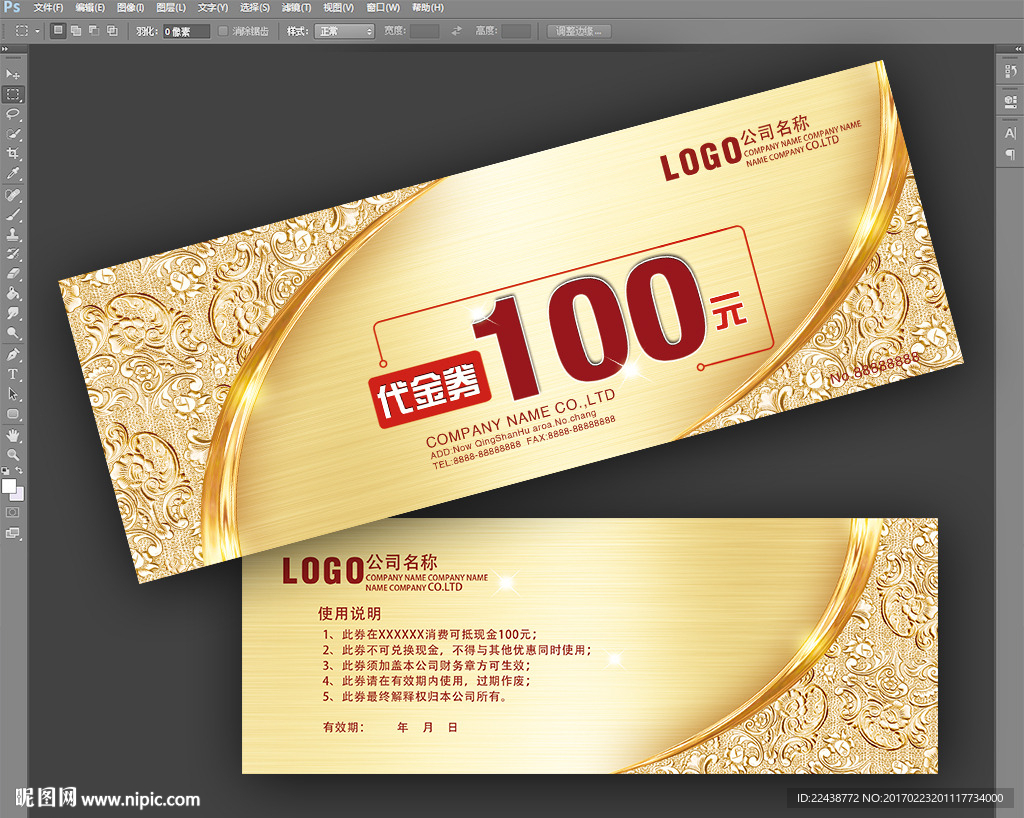Click the foreground color swatch
This screenshot has width=1024, height=818.
pos(8,486)
